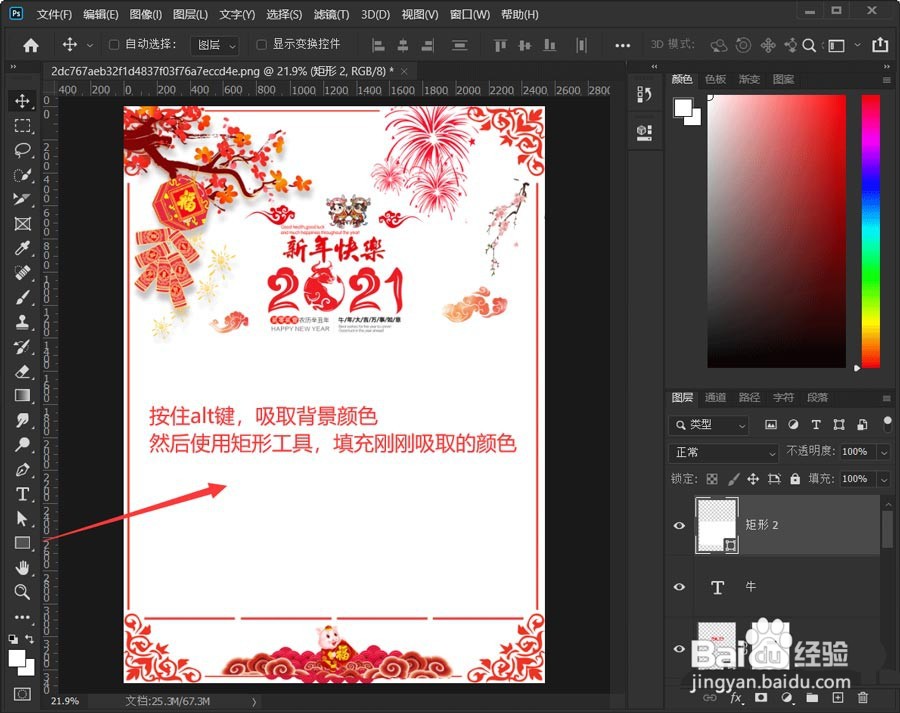Swap foreground and background colors

click(x=30, y=638)
